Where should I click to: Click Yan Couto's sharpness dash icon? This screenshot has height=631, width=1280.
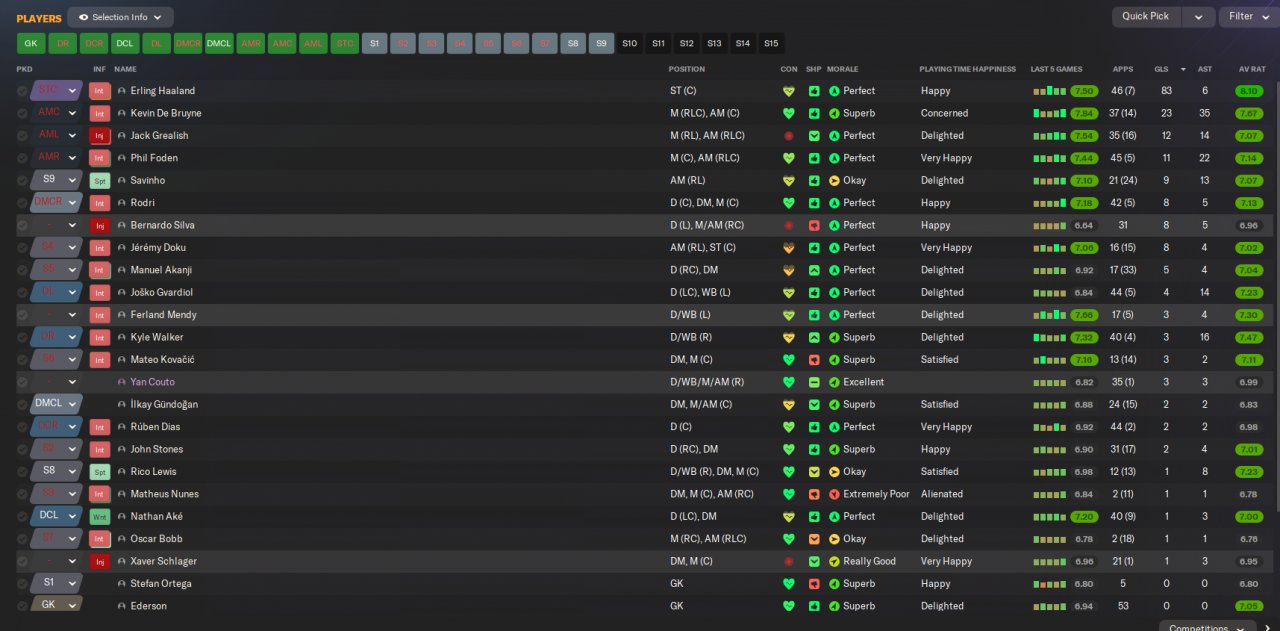click(x=814, y=382)
